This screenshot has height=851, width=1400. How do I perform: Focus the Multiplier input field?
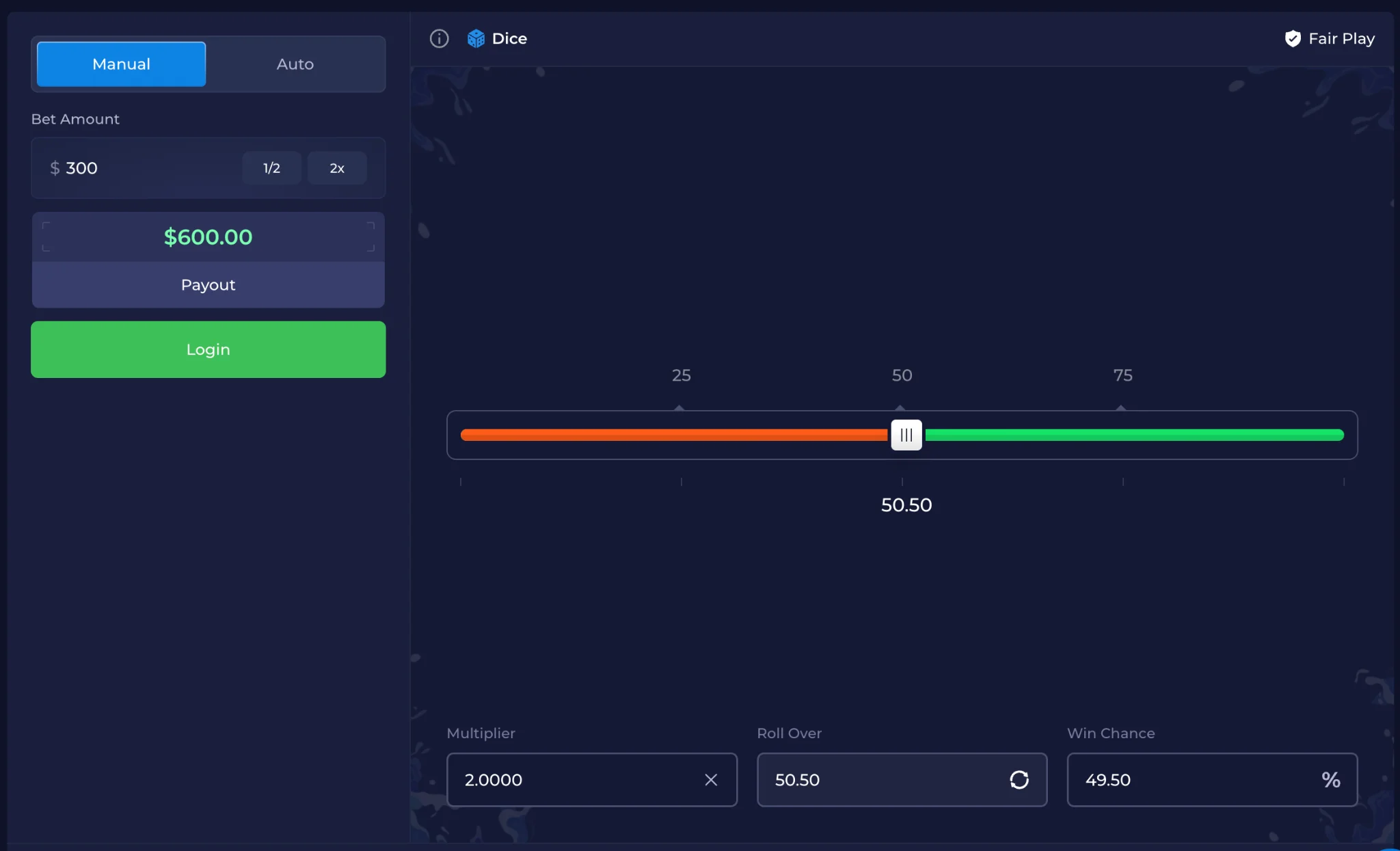(x=592, y=780)
